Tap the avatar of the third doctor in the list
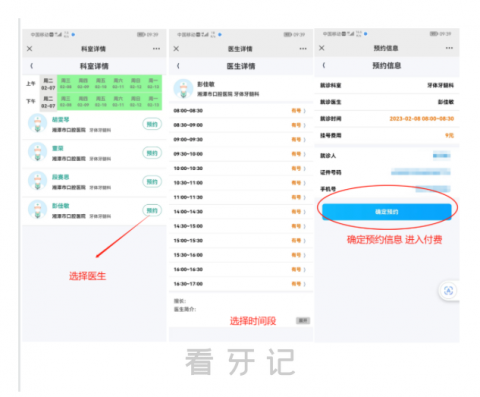 pyautogui.click(x=37, y=181)
